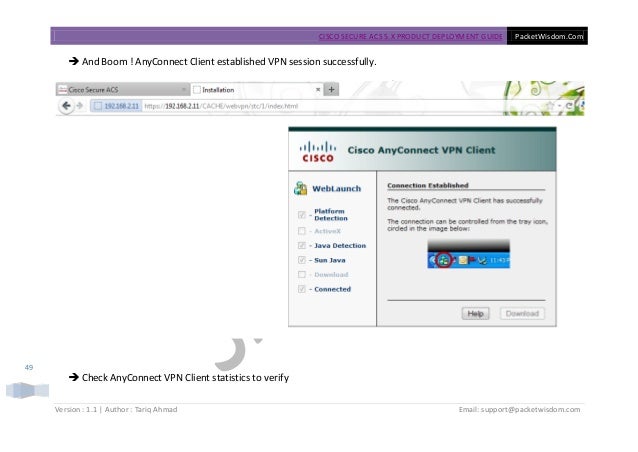Image resolution: width=638 pixels, height=452 pixels.
Task: Close the Installation tab
Action: coord(318,90)
